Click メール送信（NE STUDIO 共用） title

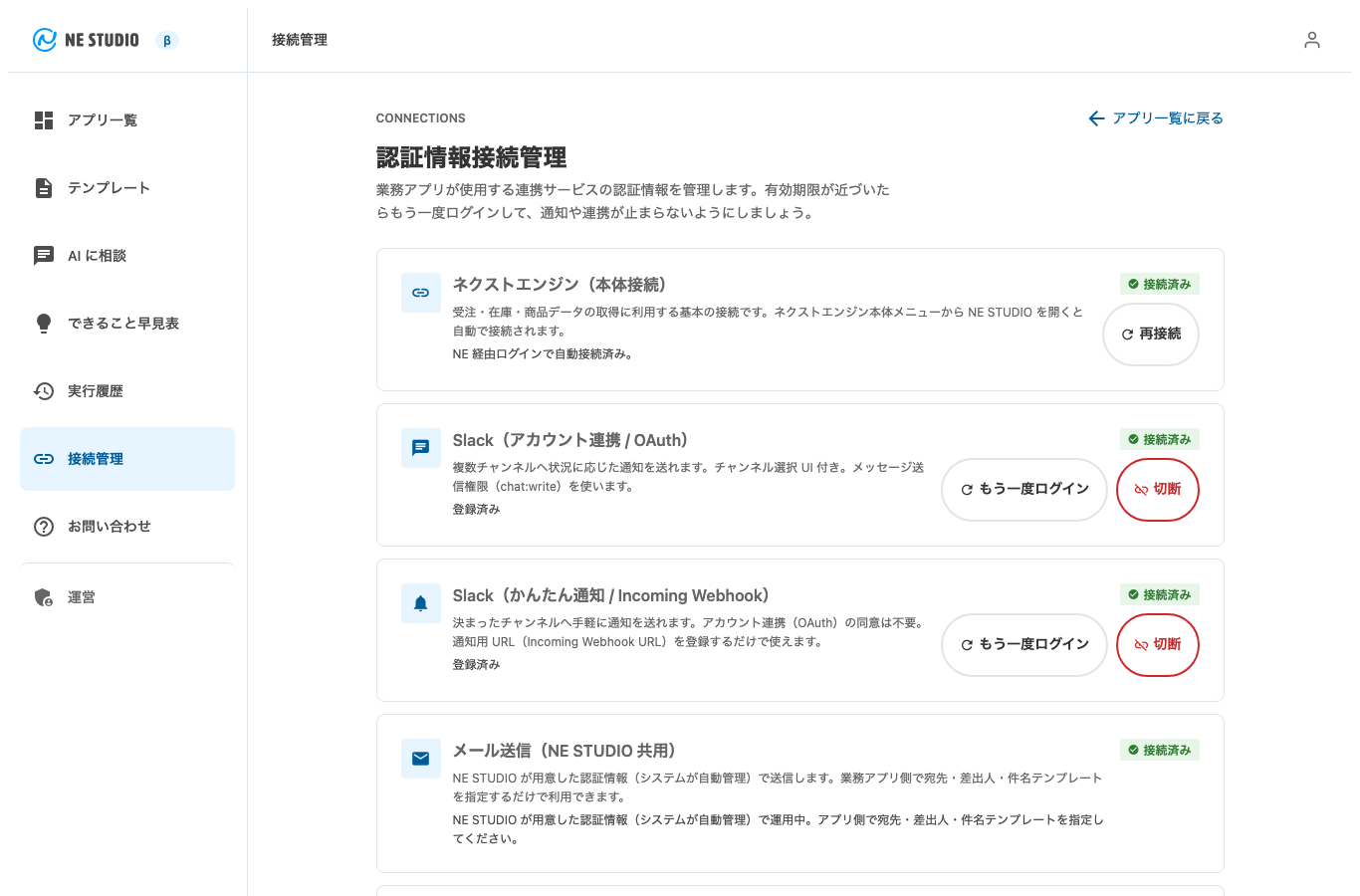pos(565,751)
